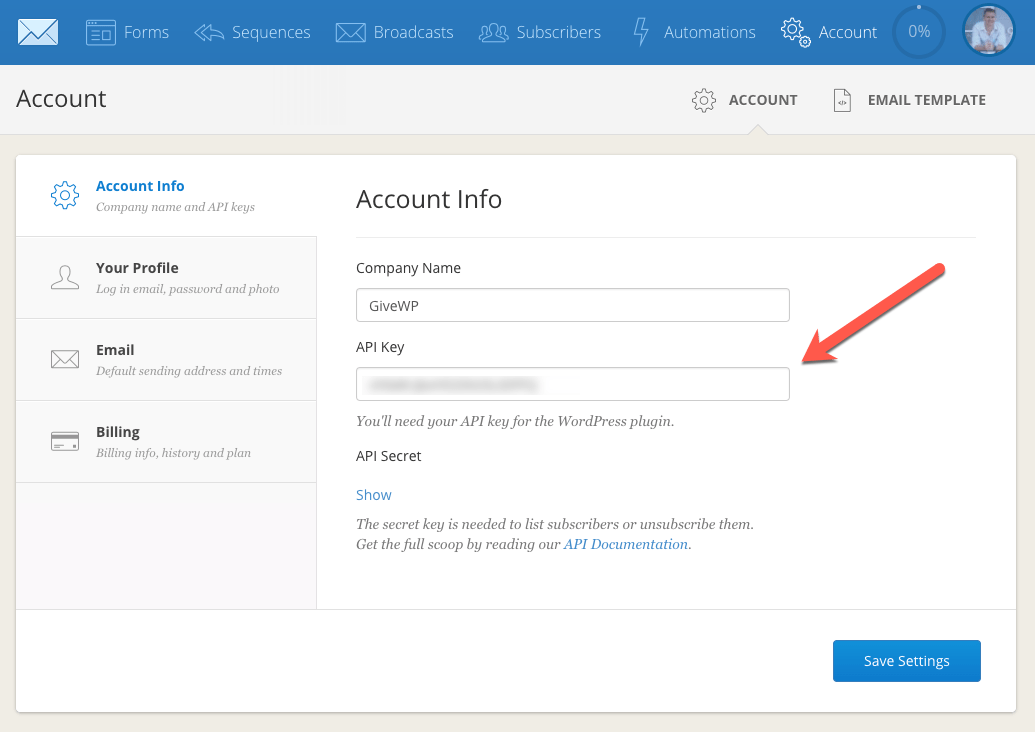Open the user profile avatar
The image size is (1035, 732).
pos(988,31)
